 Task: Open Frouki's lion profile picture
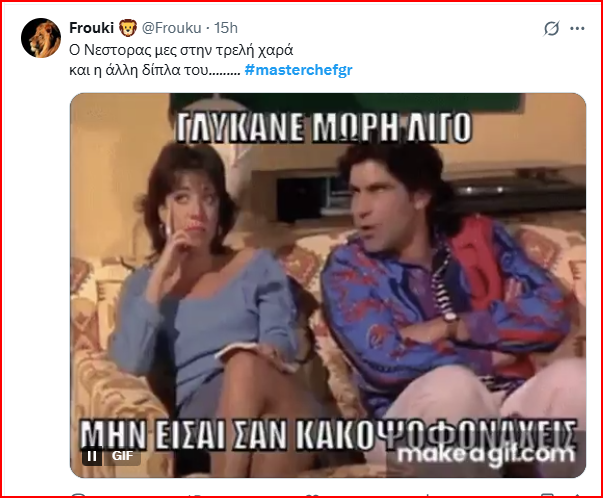point(41,38)
